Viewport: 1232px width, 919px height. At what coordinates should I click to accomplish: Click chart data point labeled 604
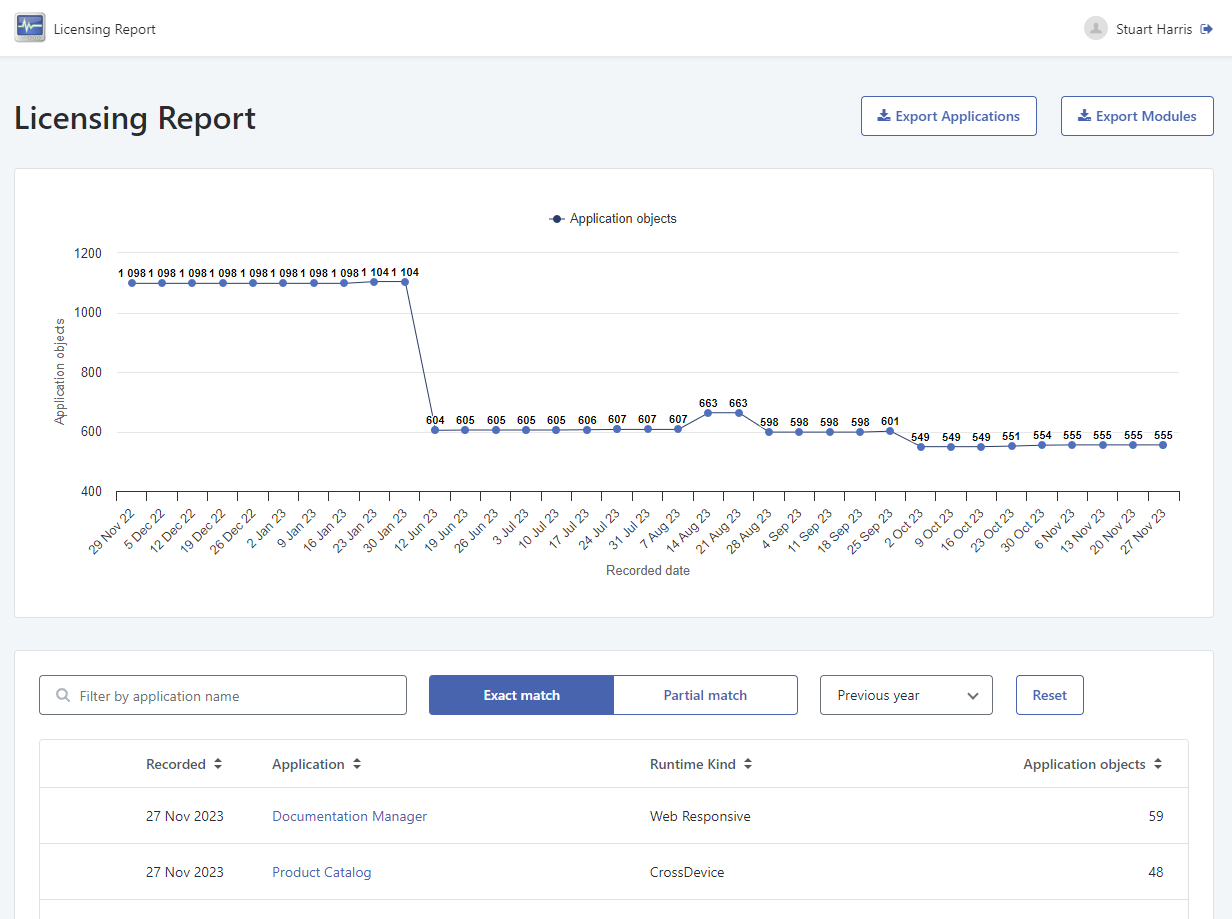pos(435,430)
